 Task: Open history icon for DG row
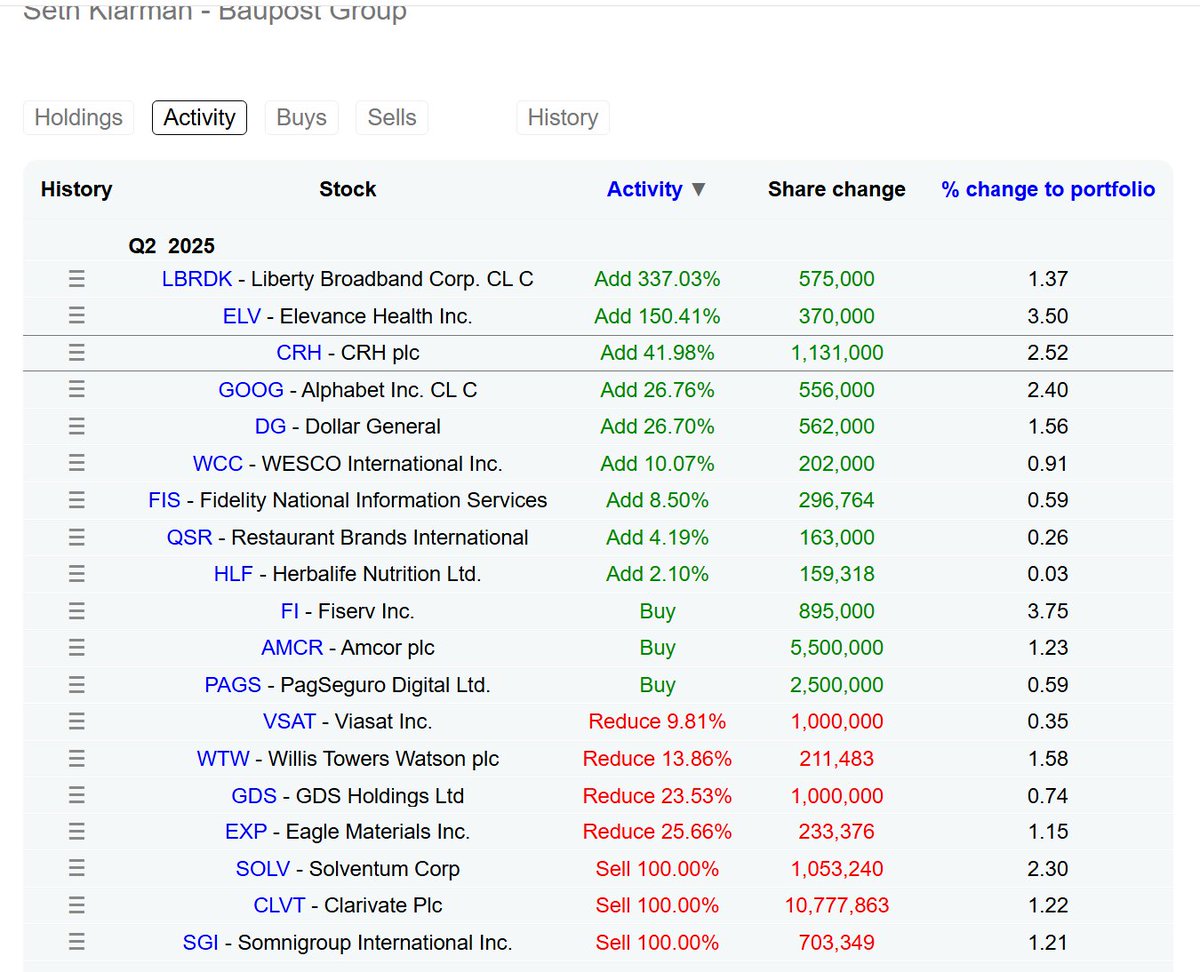[77, 427]
